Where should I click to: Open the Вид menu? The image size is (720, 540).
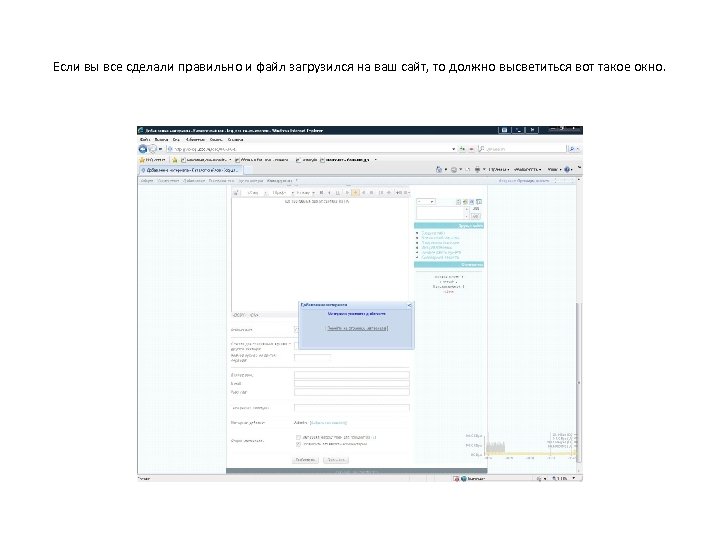[176, 140]
